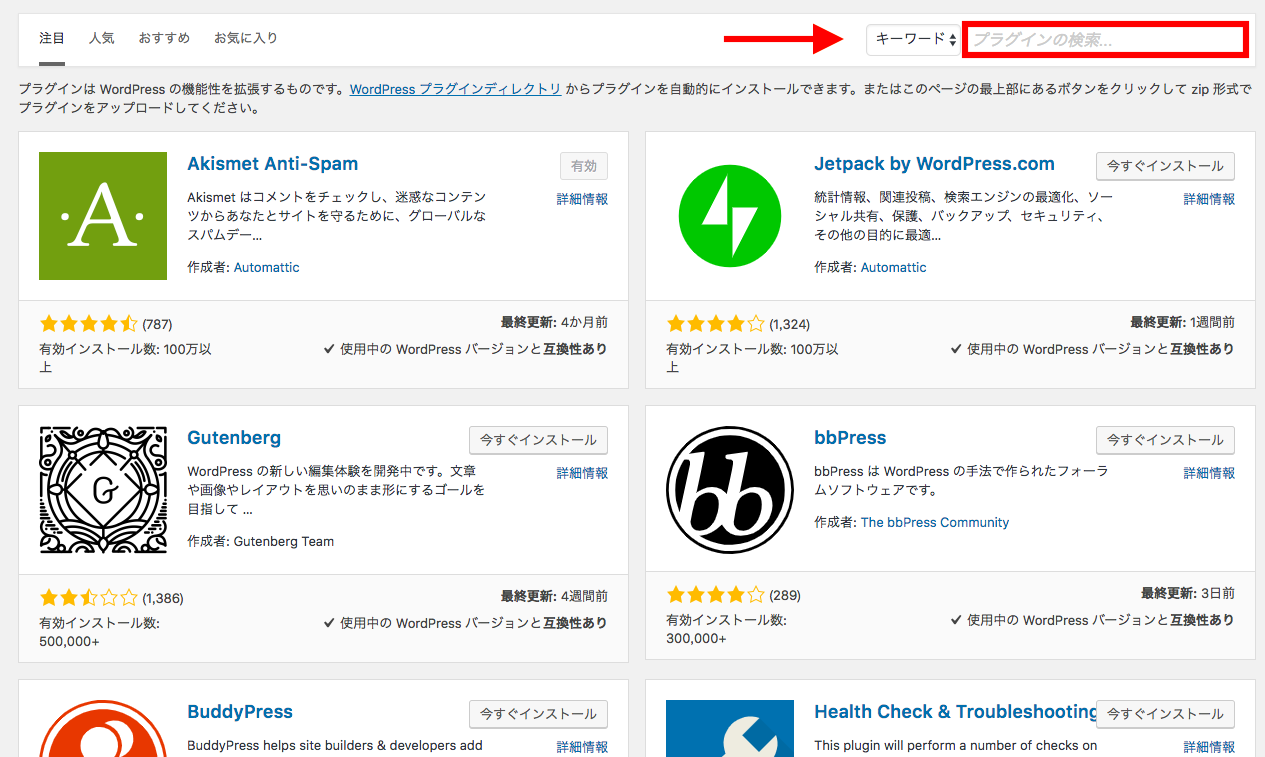Click Gutenberg's 最終更新: 4週間前 text
Image resolution: width=1265 pixels, height=757 pixels.
point(554,597)
